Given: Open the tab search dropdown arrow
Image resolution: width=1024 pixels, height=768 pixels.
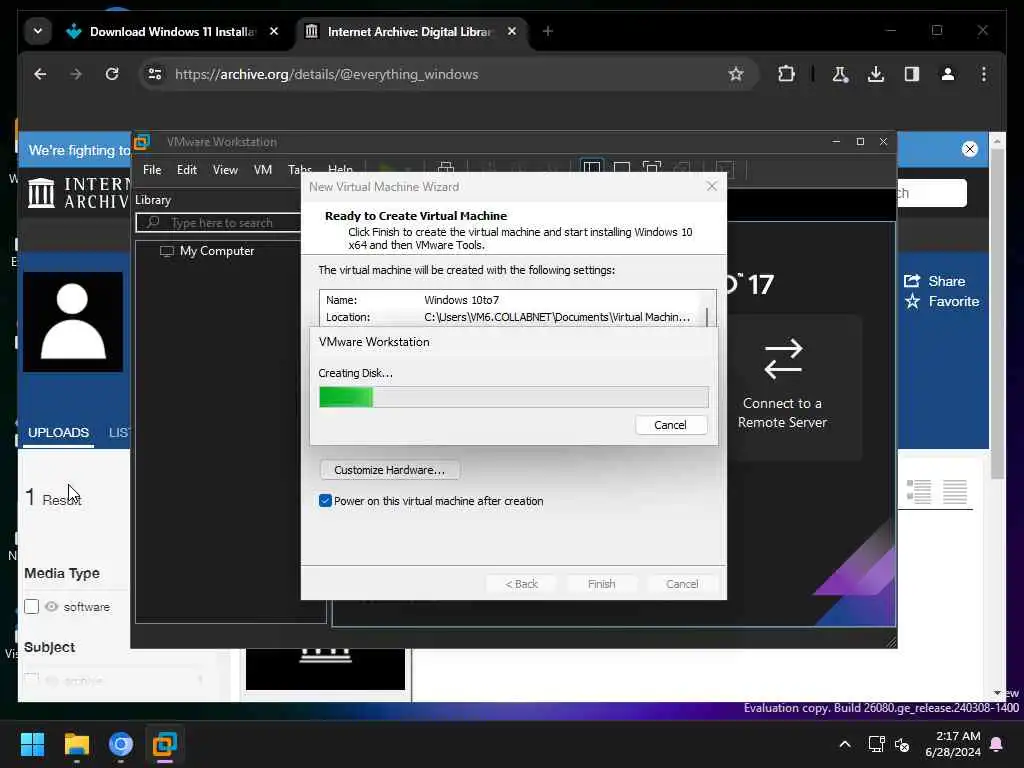Looking at the screenshot, I should pos(38,31).
